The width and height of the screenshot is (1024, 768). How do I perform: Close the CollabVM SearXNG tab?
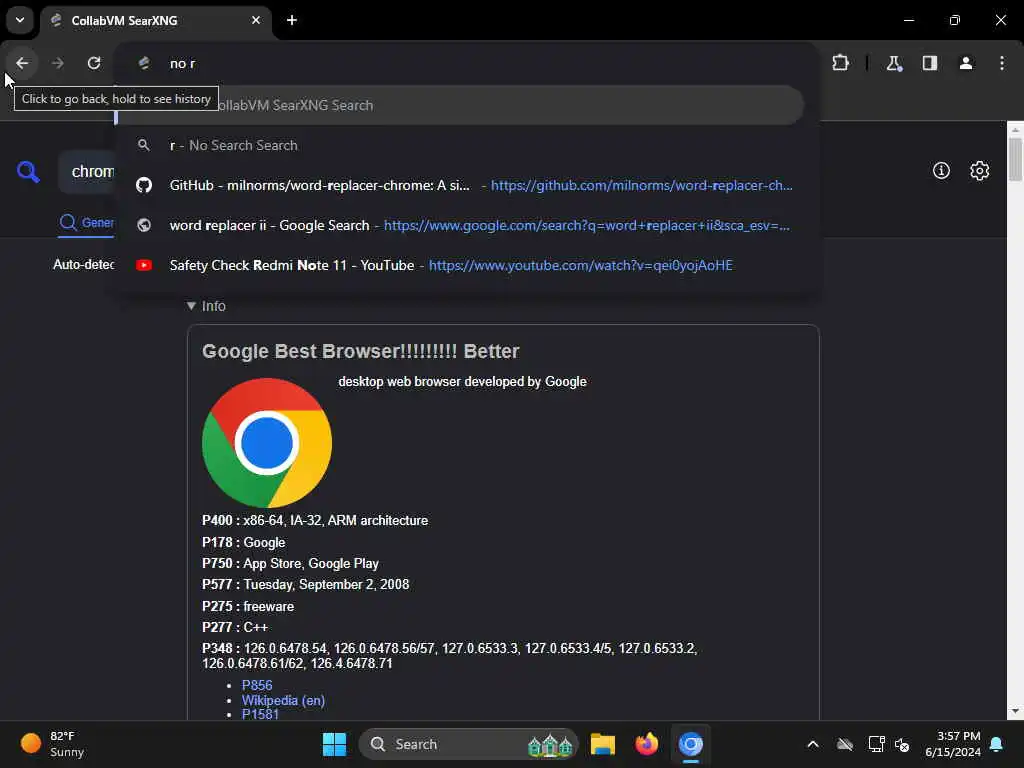(256, 20)
